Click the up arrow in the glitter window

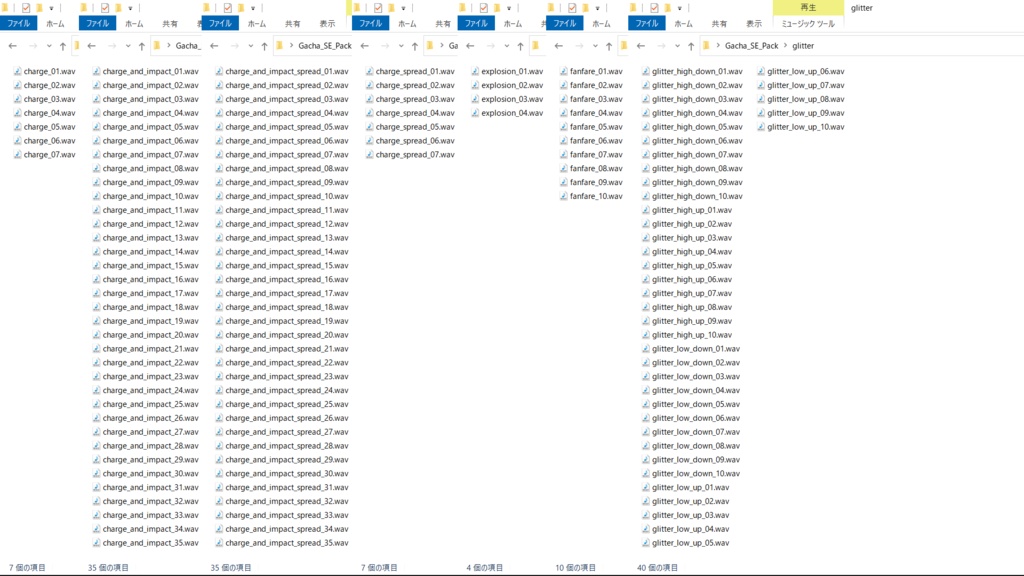click(x=691, y=46)
